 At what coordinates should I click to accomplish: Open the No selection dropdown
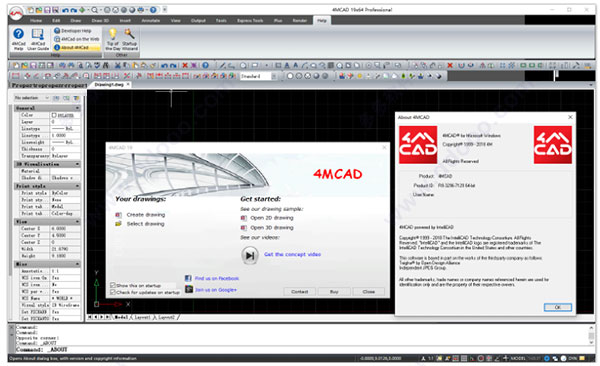(31, 98)
